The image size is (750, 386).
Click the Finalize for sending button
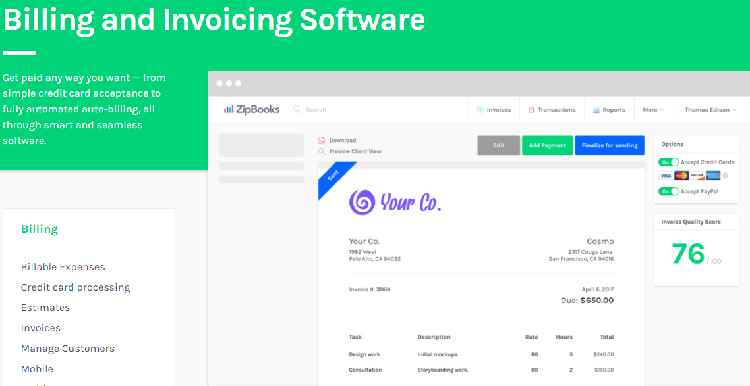610,145
